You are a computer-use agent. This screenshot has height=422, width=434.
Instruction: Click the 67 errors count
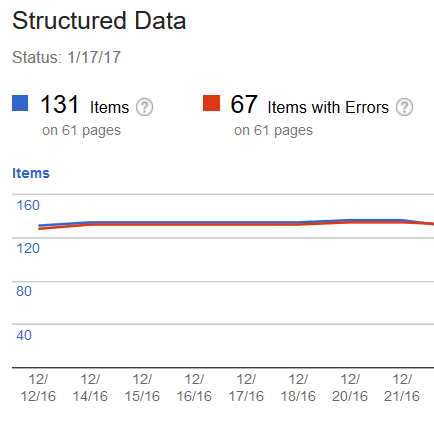coord(244,104)
